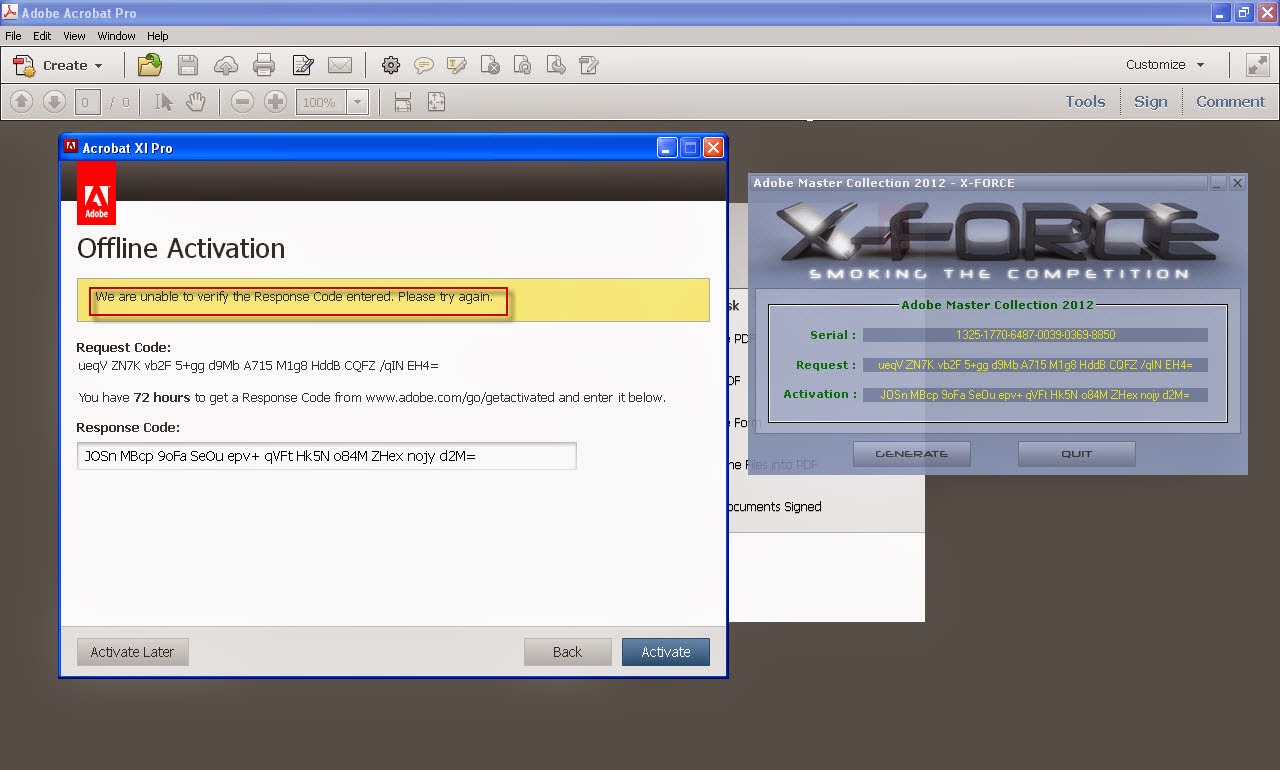Click the 'unable to verify' error message

[x=294, y=297]
